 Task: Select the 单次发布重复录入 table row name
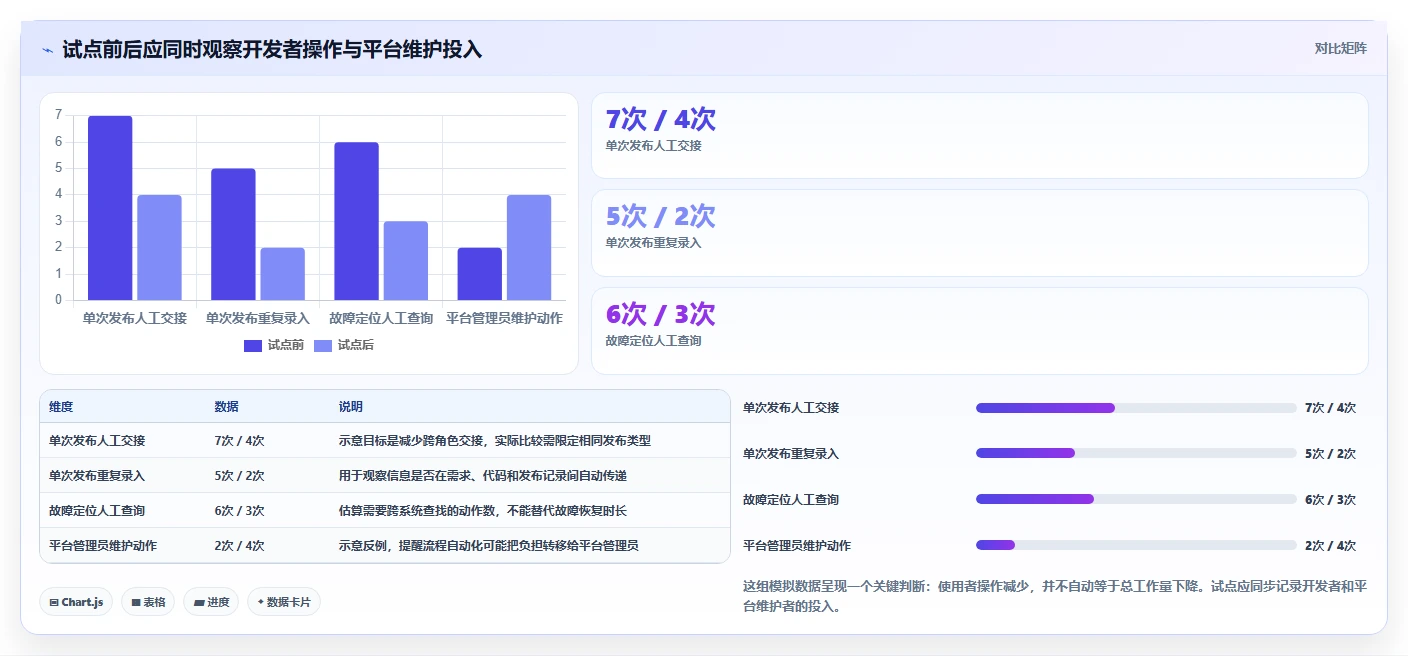tap(97, 476)
